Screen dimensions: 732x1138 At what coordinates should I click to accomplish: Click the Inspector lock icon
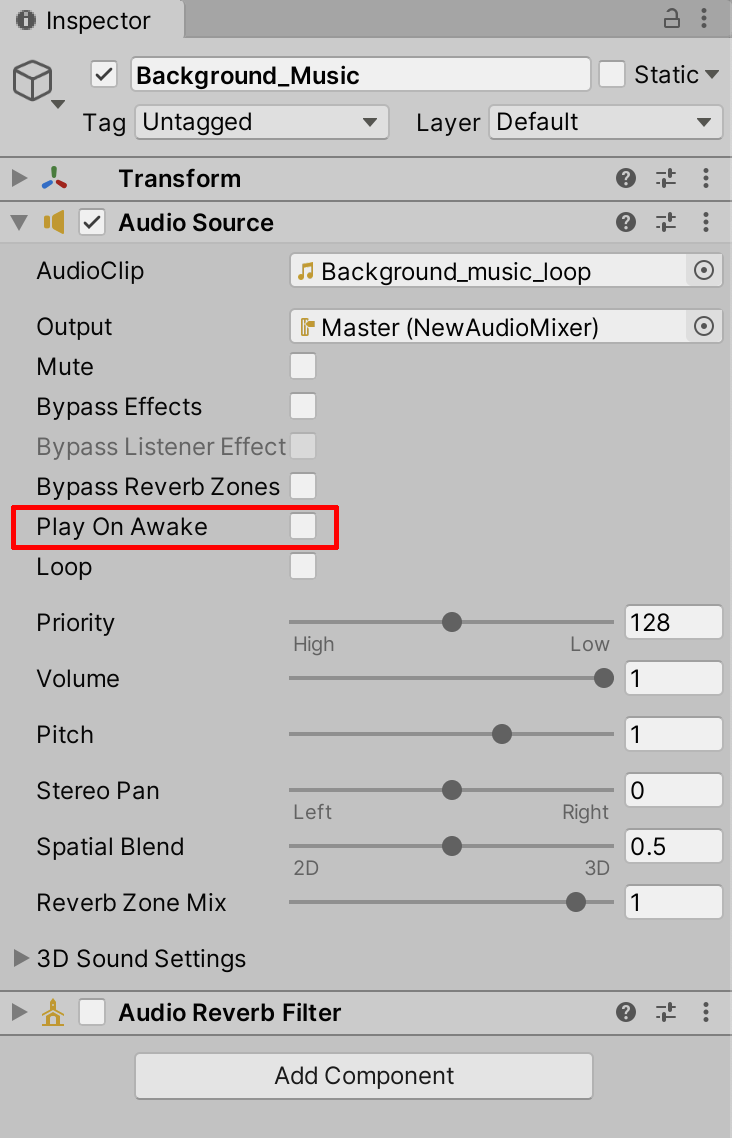(x=672, y=19)
